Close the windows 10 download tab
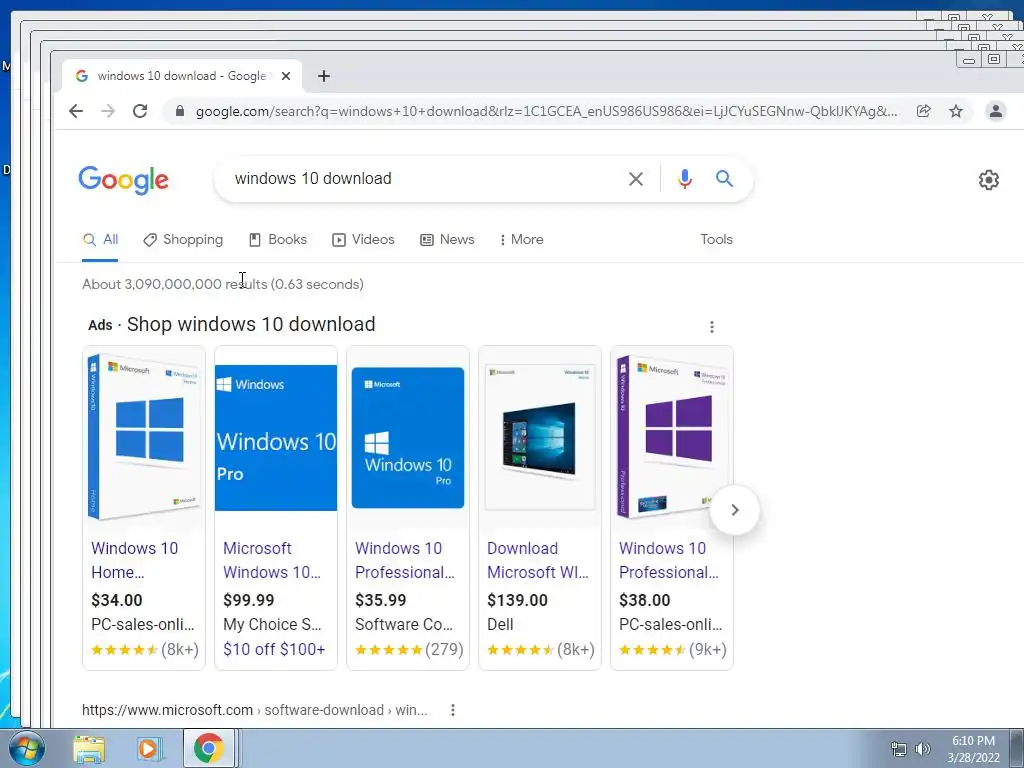1024x768 pixels. click(x=286, y=76)
